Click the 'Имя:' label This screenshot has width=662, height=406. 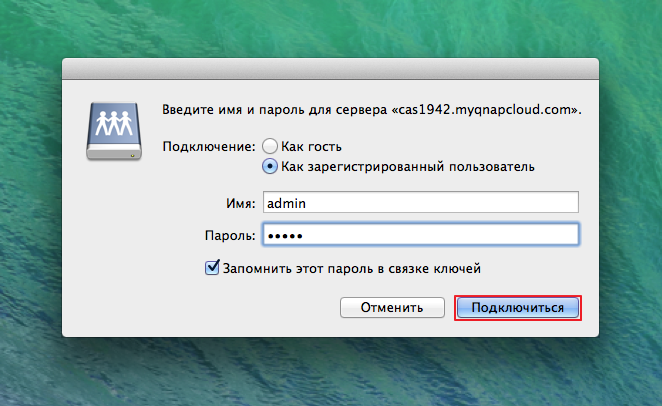click(241, 203)
